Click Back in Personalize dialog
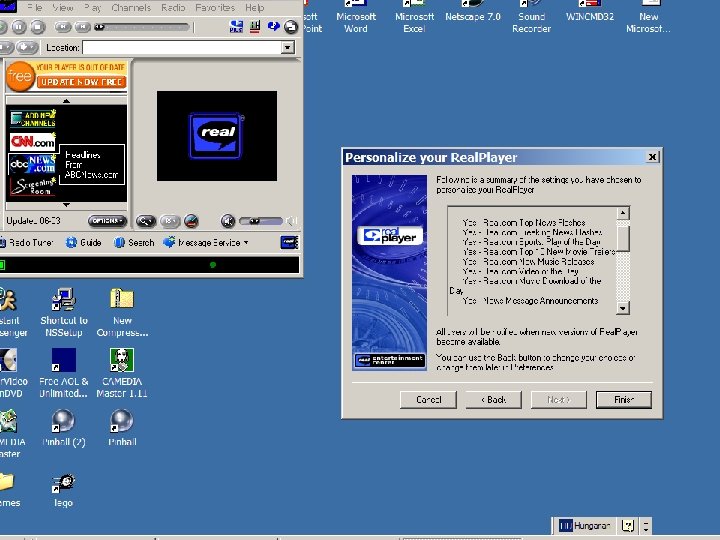This screenshot has height=540, width=720. (x=494, y=399)
